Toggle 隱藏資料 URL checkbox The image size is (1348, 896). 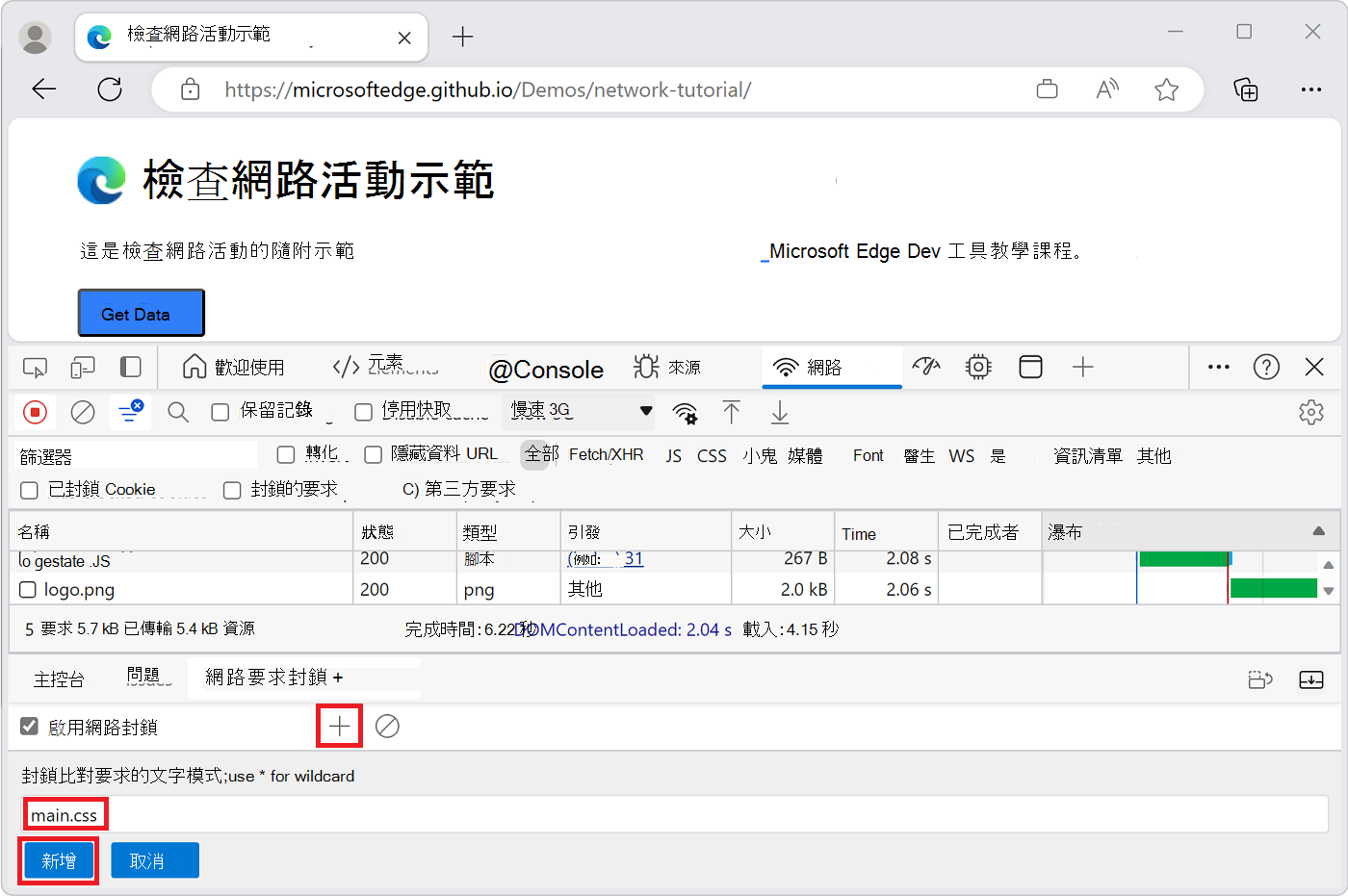(374, 454)
